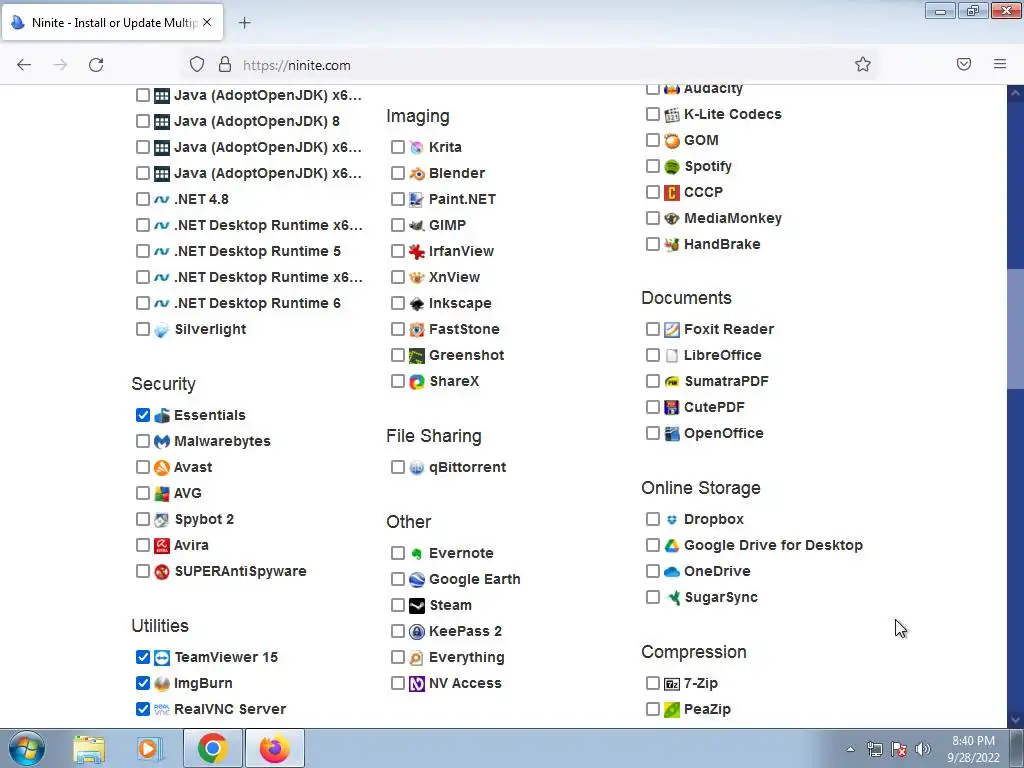Click the Malwarebytes icon
The height and width of the screenshot is (768, 1024).
point(162,441)
